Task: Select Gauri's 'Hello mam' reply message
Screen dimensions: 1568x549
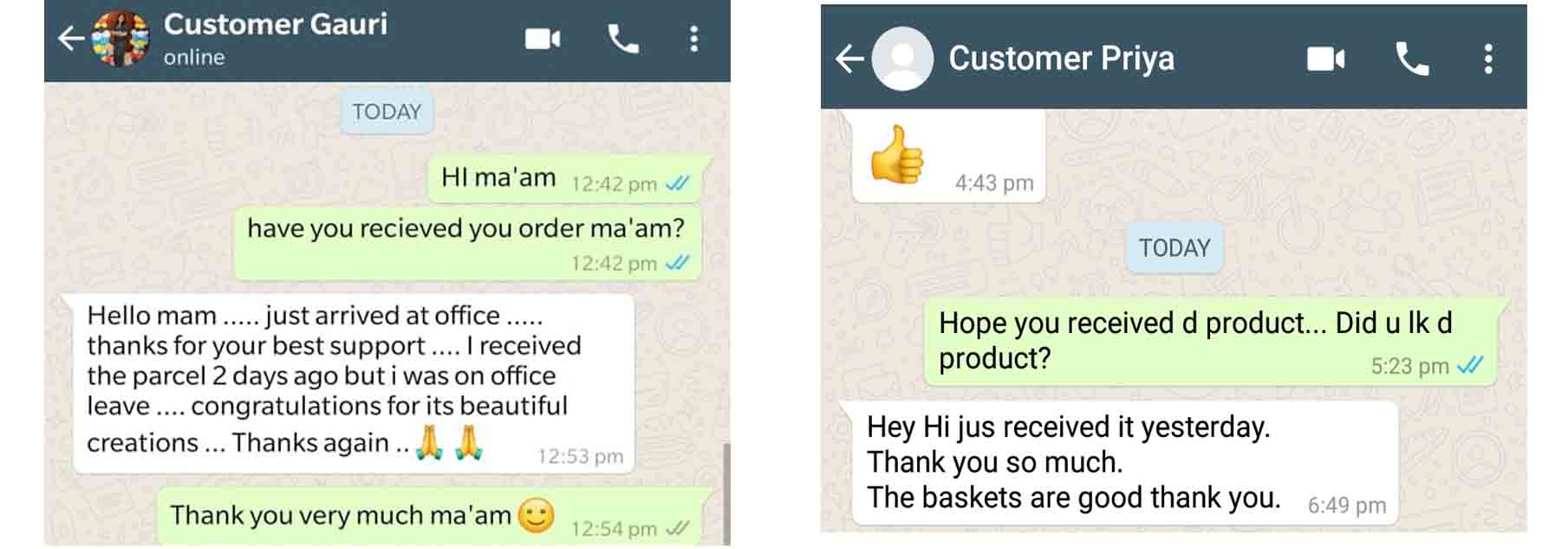Action: 354,383
